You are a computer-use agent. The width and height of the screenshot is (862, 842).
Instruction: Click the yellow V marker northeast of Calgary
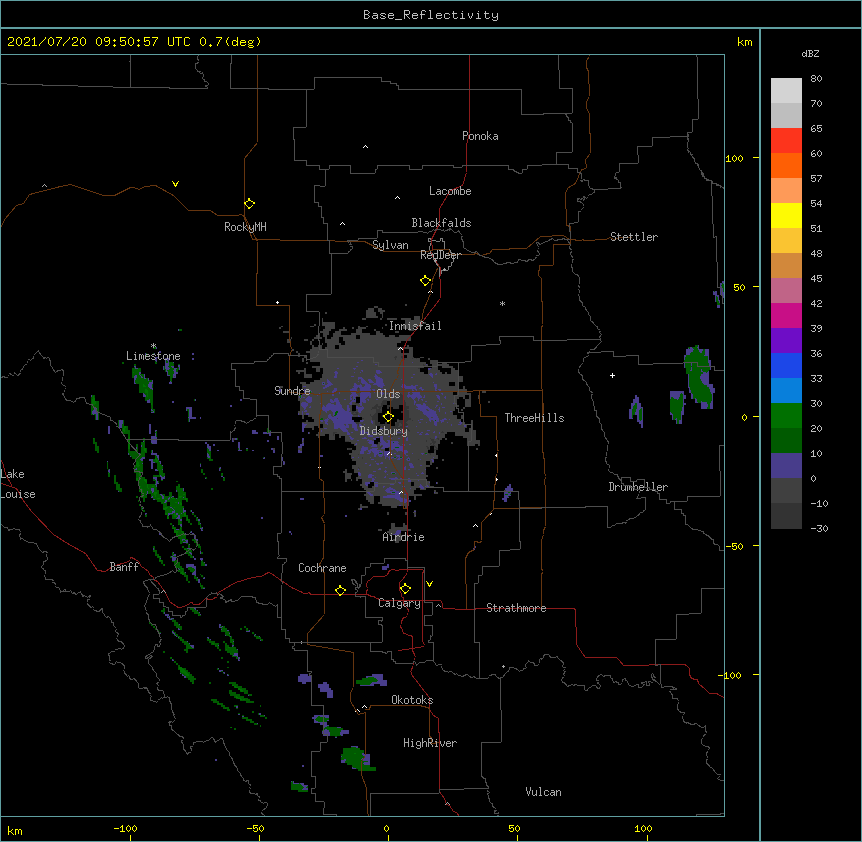[429, 584]
